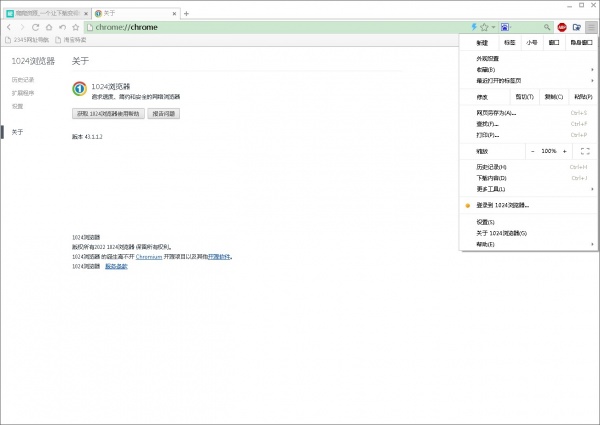Click the magnifier search icon in toolbar
Viewport: 600px width, 425px height.
point(548,27)
